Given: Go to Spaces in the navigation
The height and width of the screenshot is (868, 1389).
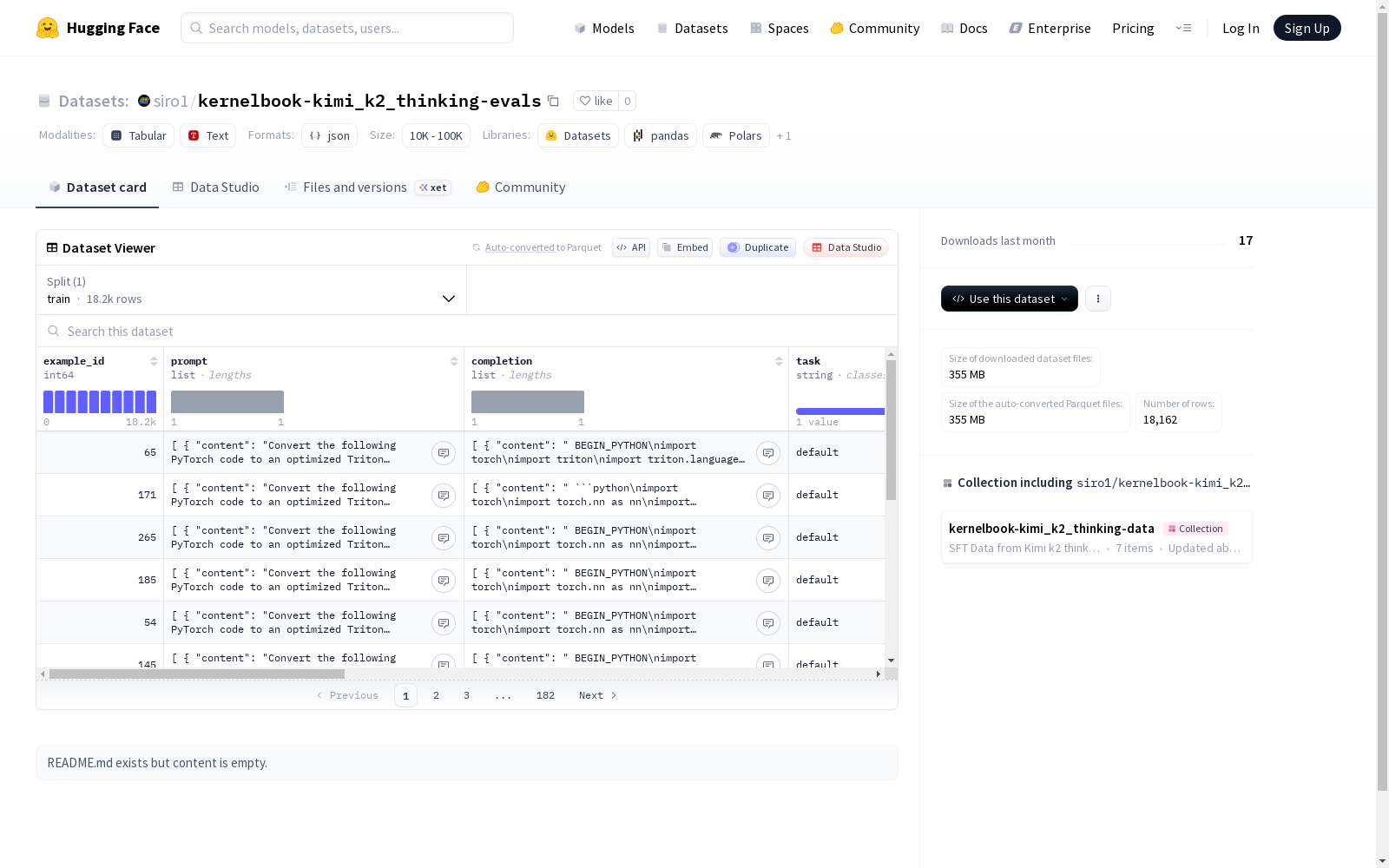Looking at the screenshot, I should point(780,28).
